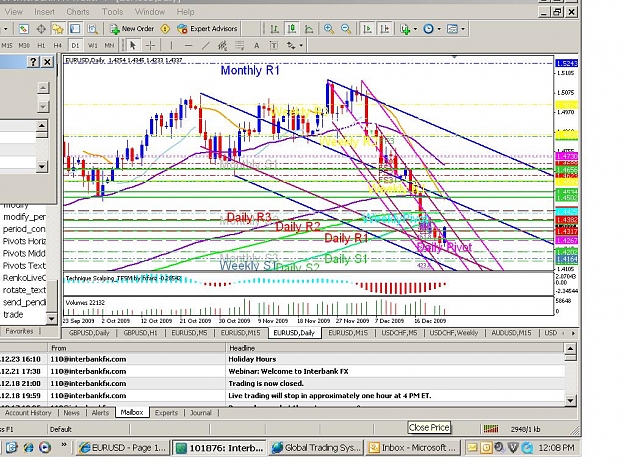Open the Journal terminal tab
The height and width of the screenshot is (469, 625).
200,413
